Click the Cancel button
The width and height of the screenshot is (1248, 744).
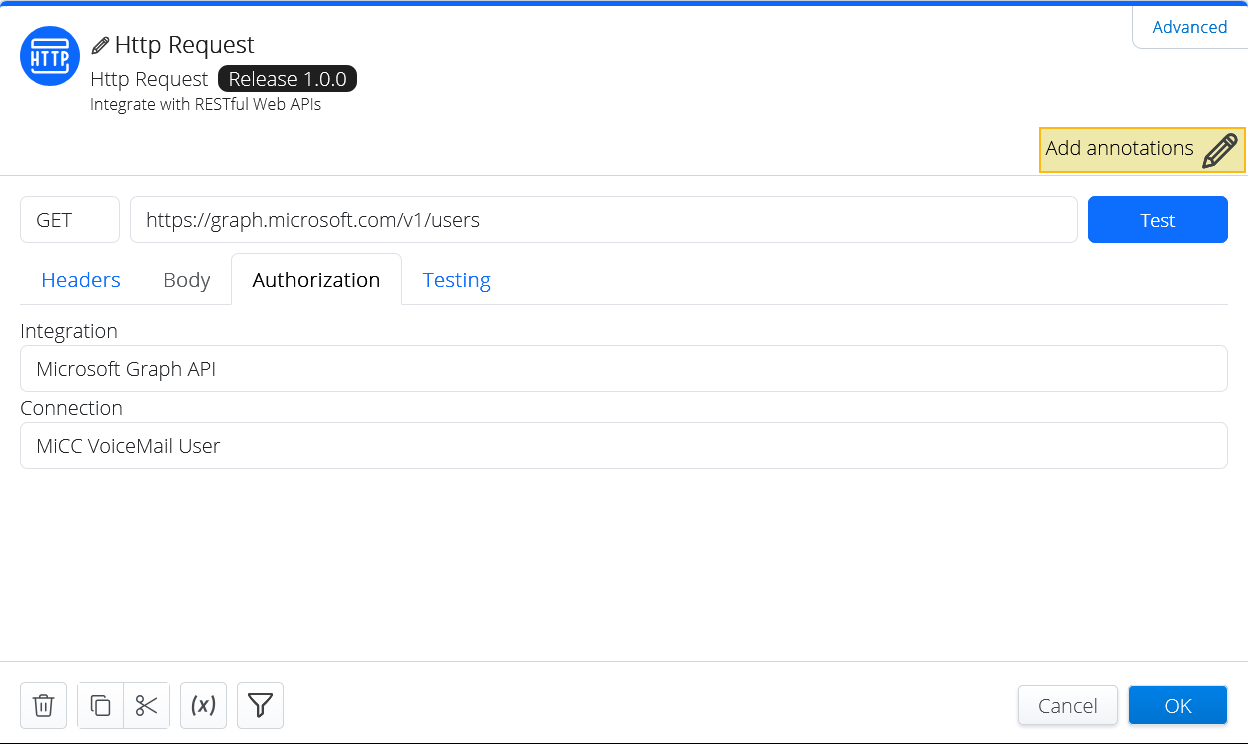click(x=1067, y=706)
